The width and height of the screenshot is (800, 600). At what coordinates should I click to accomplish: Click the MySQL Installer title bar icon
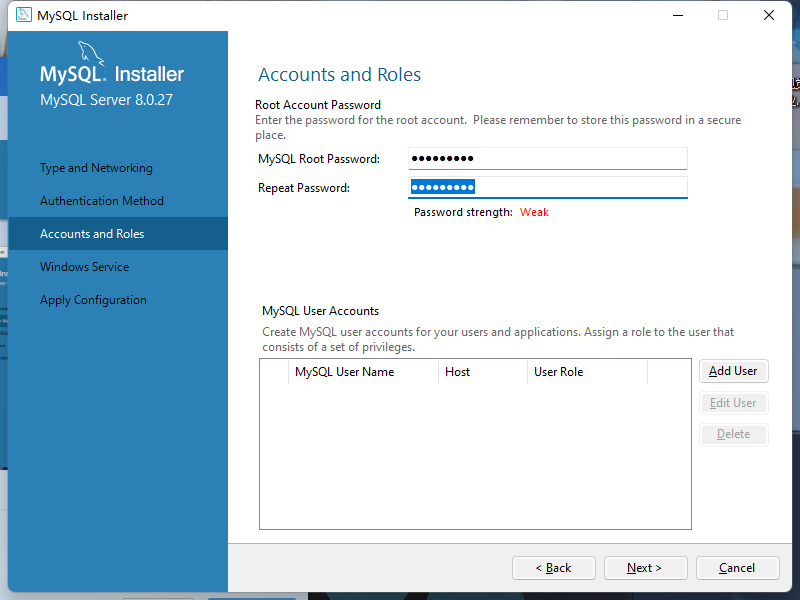point(22,15)
